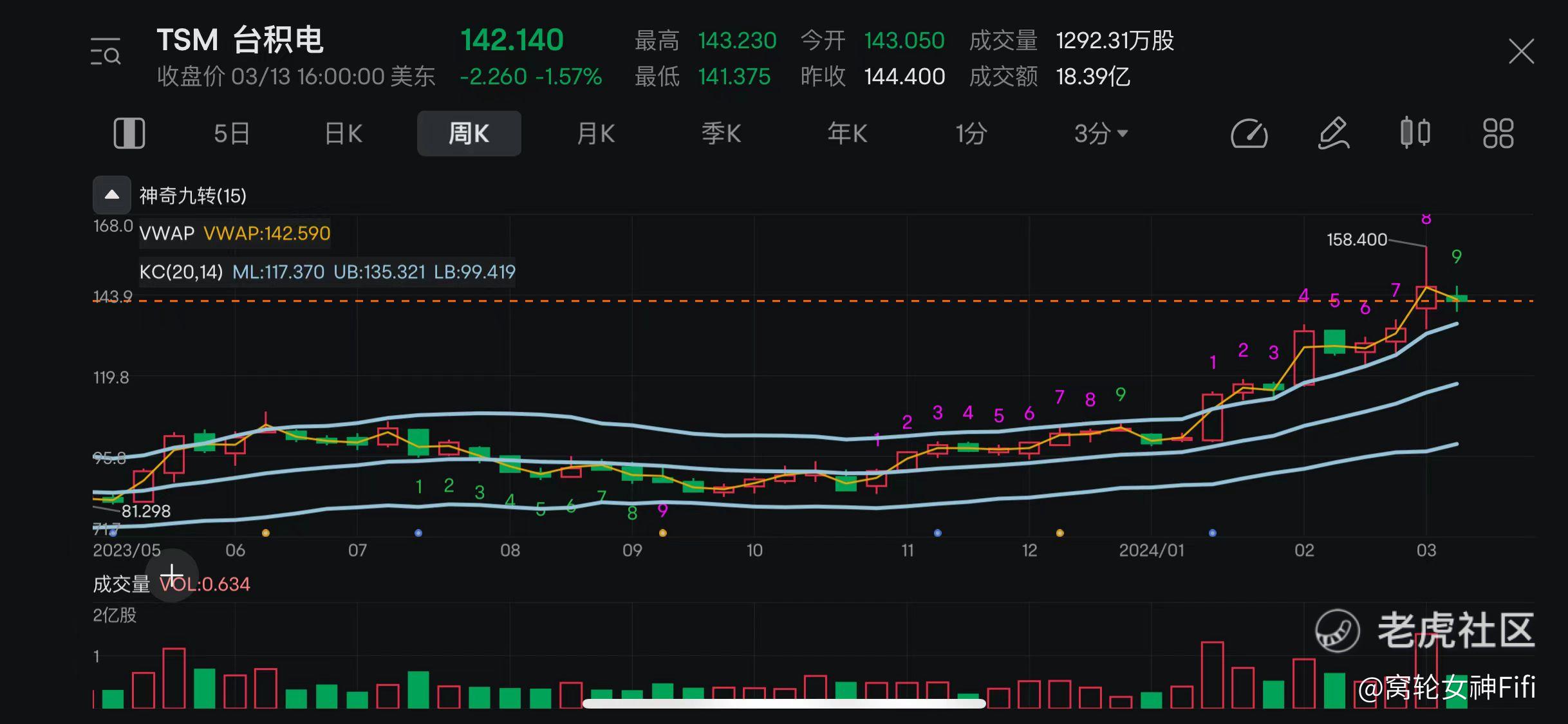
Task: Click the 今开 143.050 value
Action: point(904,41)
